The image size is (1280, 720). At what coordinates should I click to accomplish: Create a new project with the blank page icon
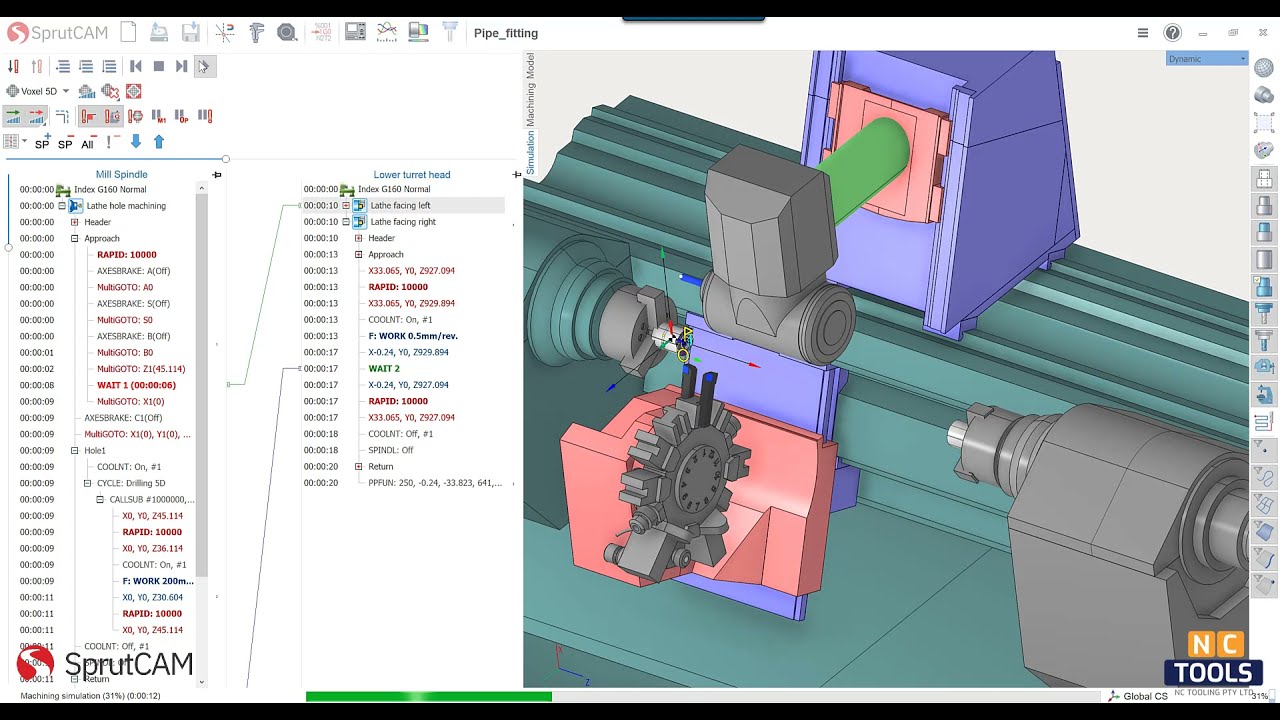tap(128, 33)
